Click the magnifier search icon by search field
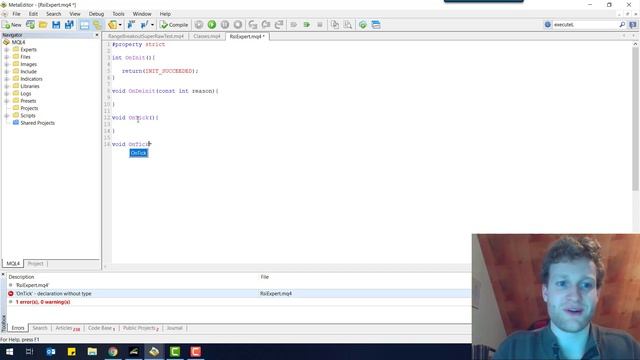Image resolution: width=640 pixels, height=360 pixels. 622,25
